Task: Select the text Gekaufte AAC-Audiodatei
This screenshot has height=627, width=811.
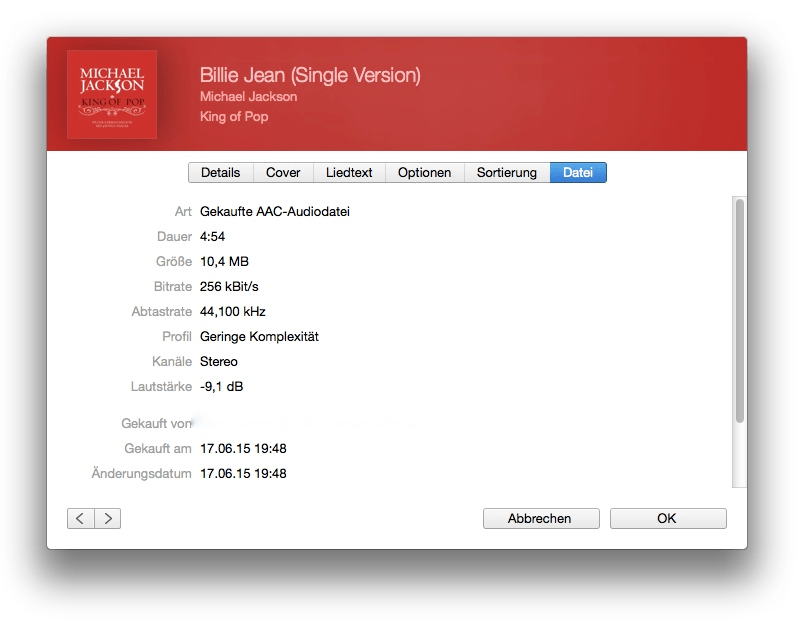Action: click(x=275, y=212)
